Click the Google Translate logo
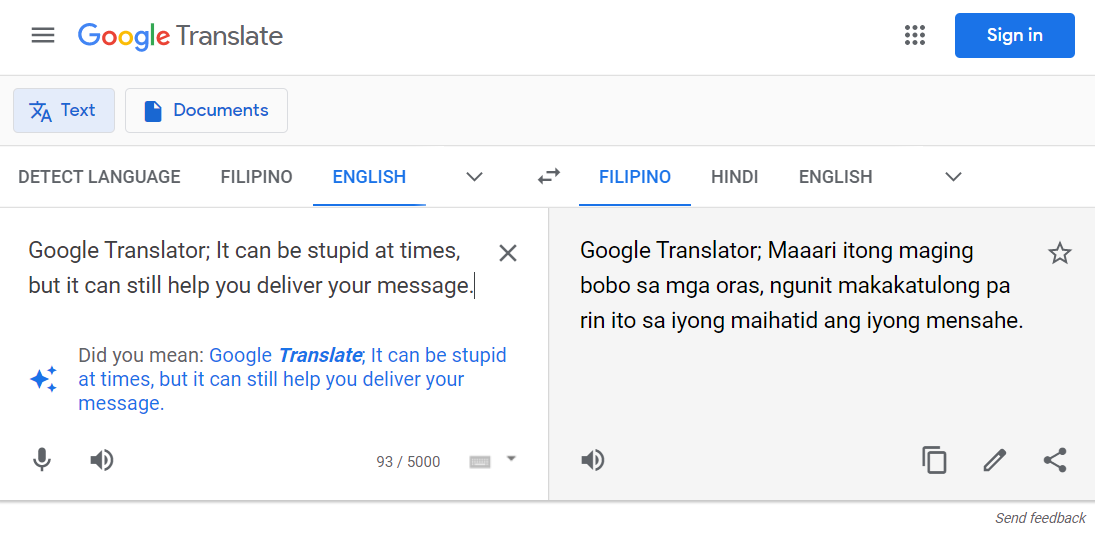 pyautogui.click(x=180, y=36)
